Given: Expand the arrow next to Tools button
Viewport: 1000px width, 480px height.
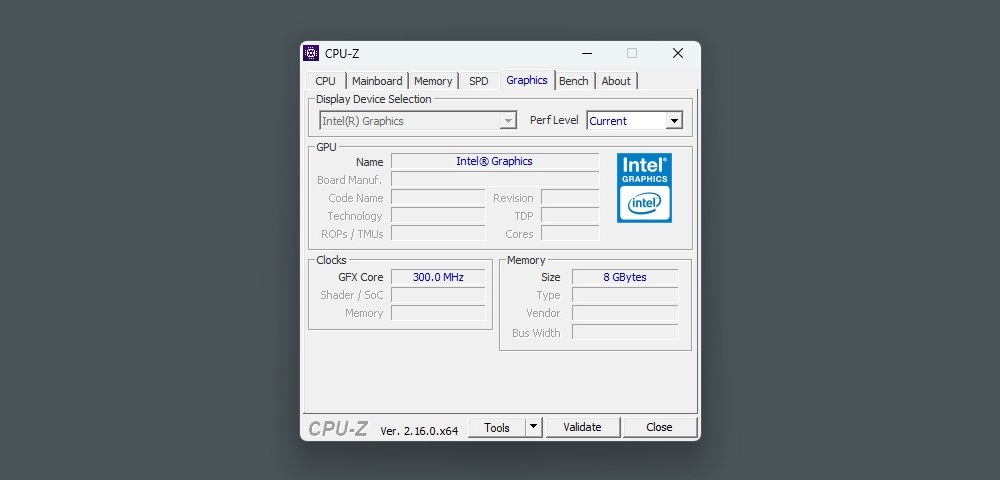Looking at the screenshot, I should (x=533, y=427).
